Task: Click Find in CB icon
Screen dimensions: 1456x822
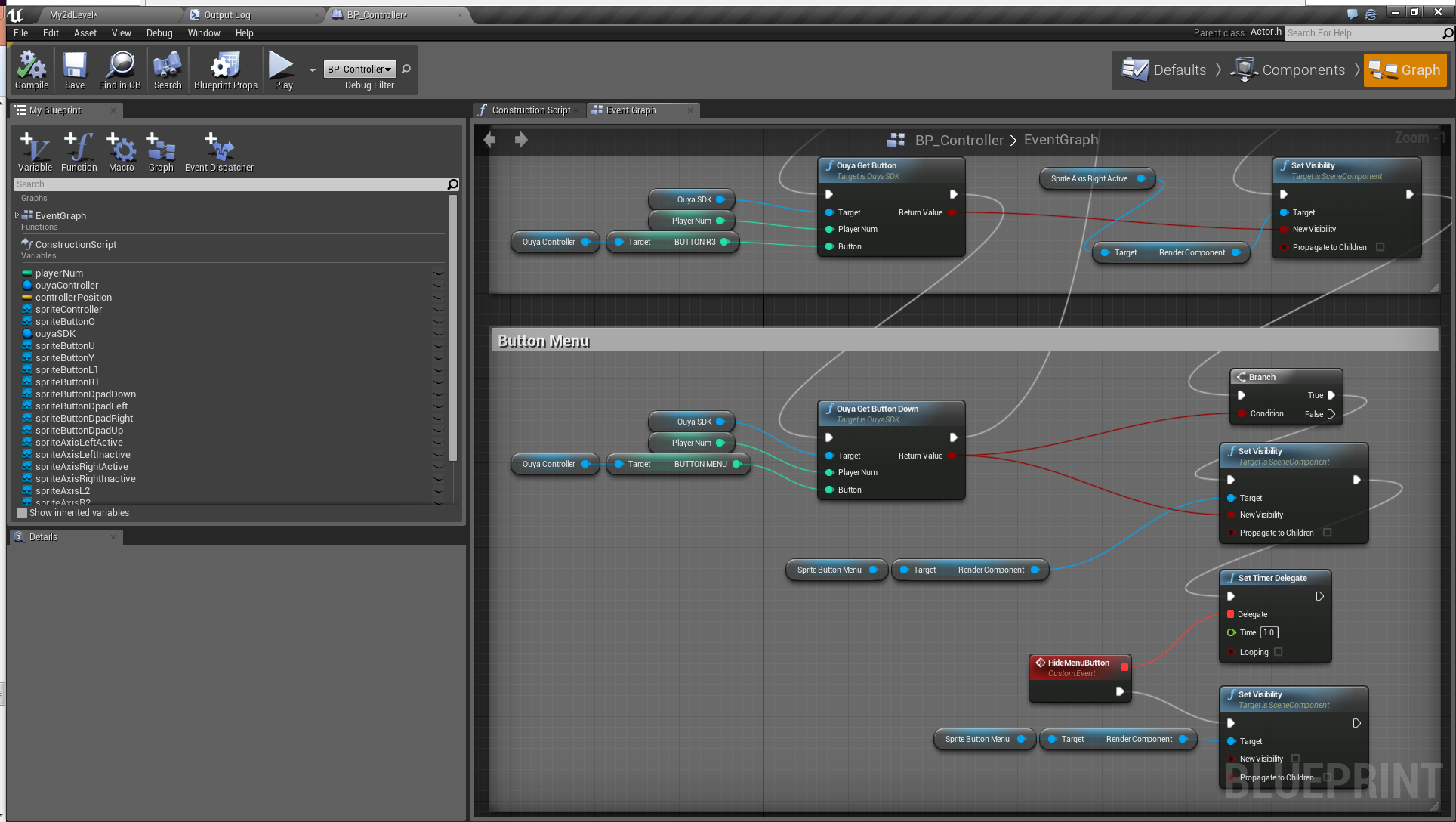Action: (119, 70)
